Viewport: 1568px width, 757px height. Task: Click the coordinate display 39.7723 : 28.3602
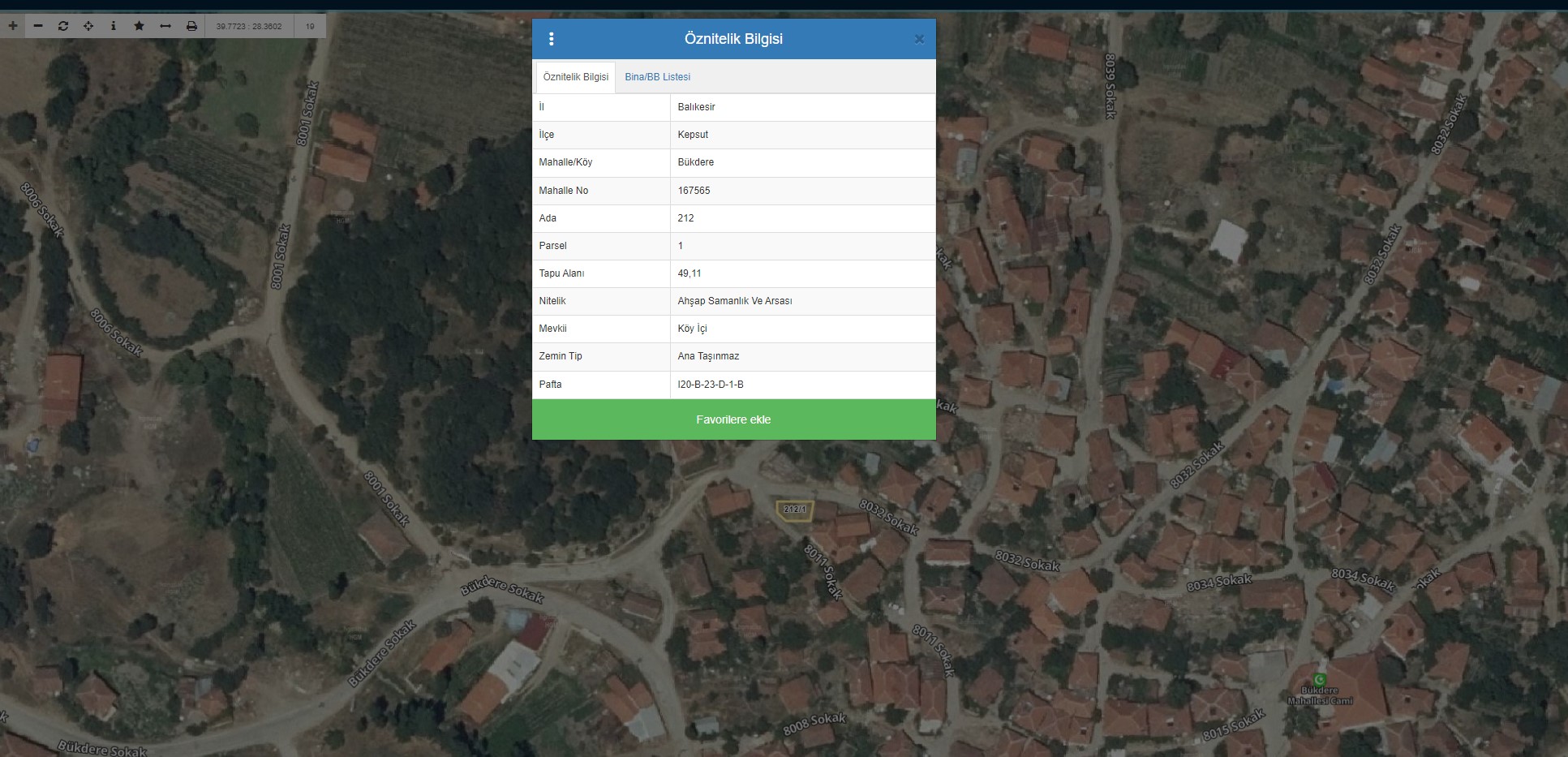click(249, 26)
